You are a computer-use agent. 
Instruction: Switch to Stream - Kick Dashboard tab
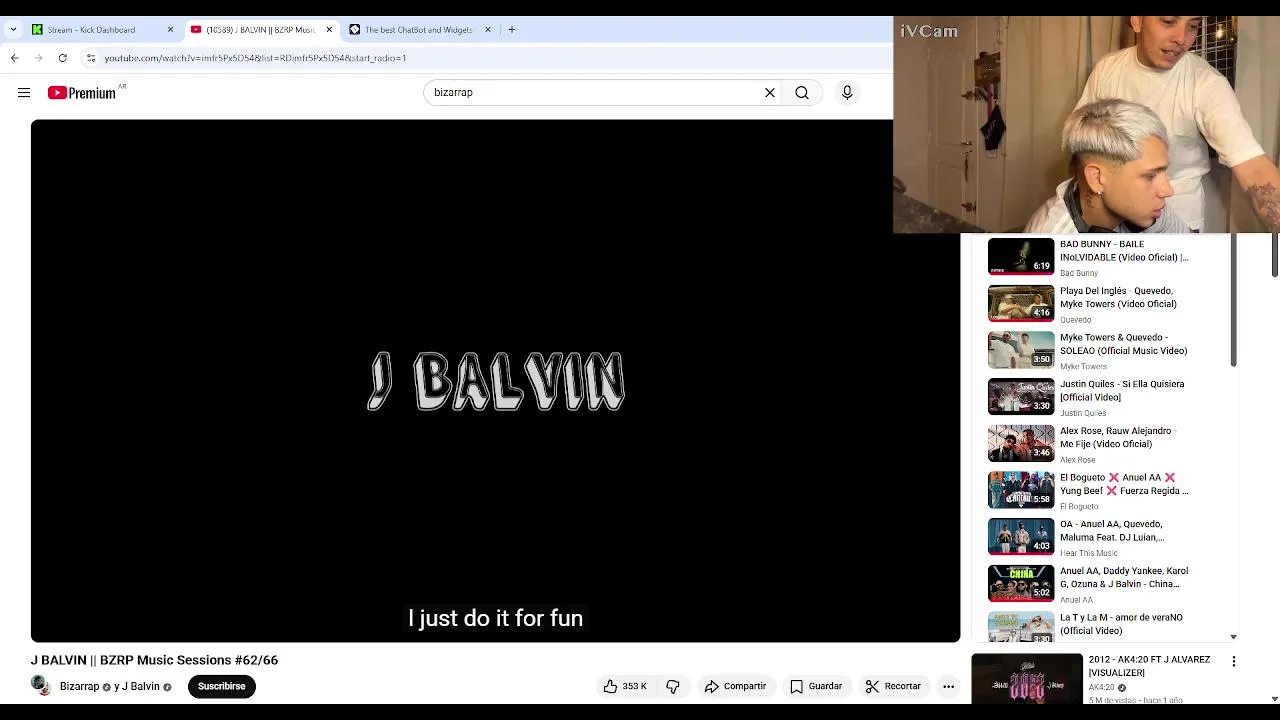point(102,30)
